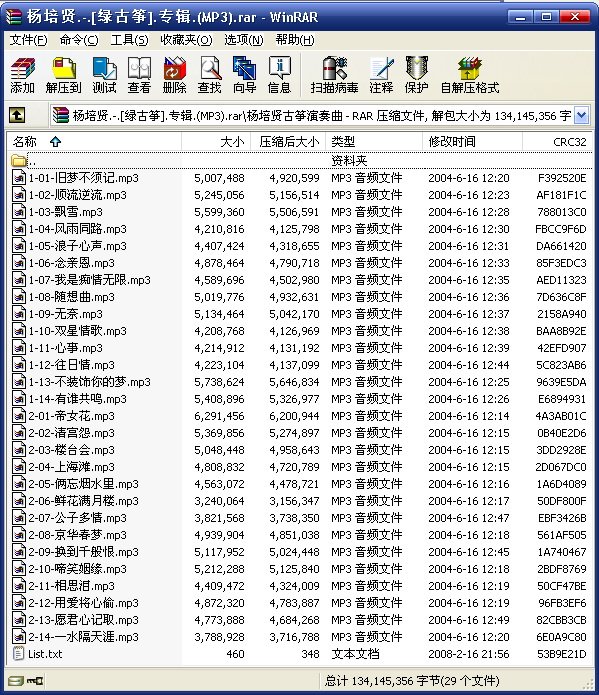
Task: Click the 解压到 (Extract to) toolbar icon
Action: pos(64,69)
